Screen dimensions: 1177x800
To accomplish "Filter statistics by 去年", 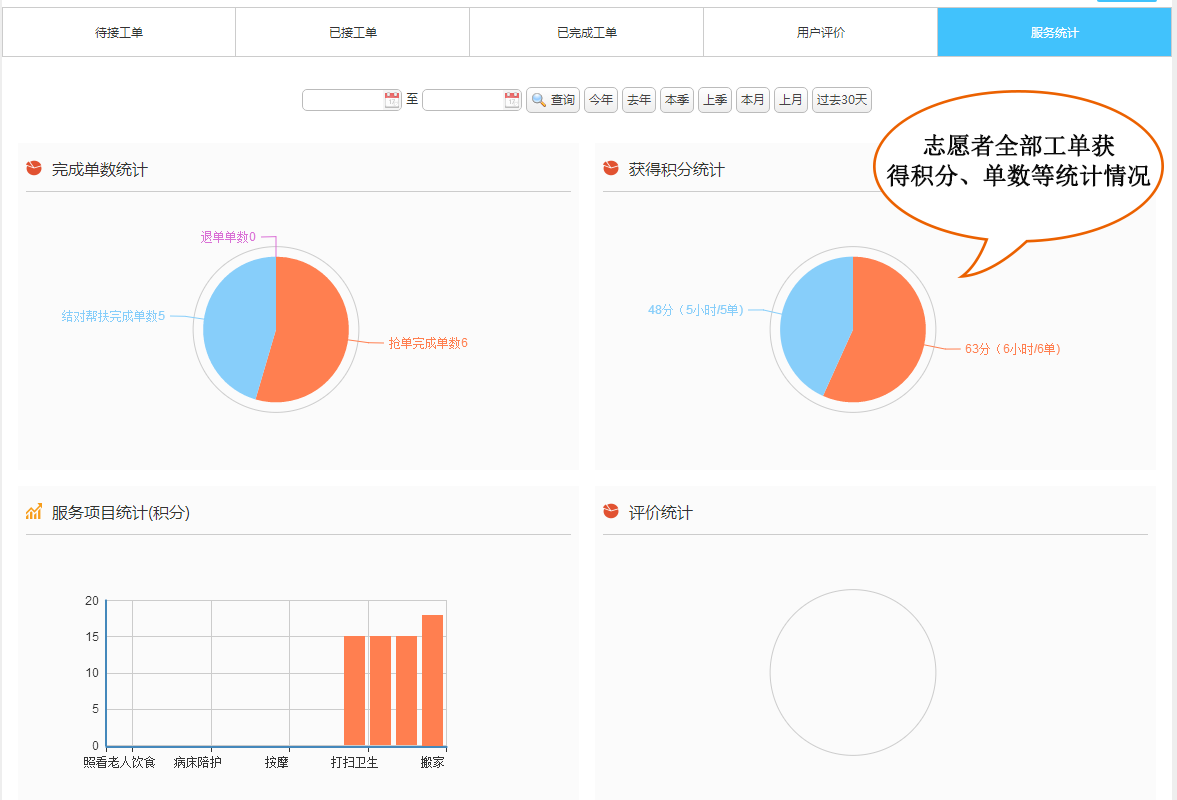I will pyautogui.click(x=639, y=100).
